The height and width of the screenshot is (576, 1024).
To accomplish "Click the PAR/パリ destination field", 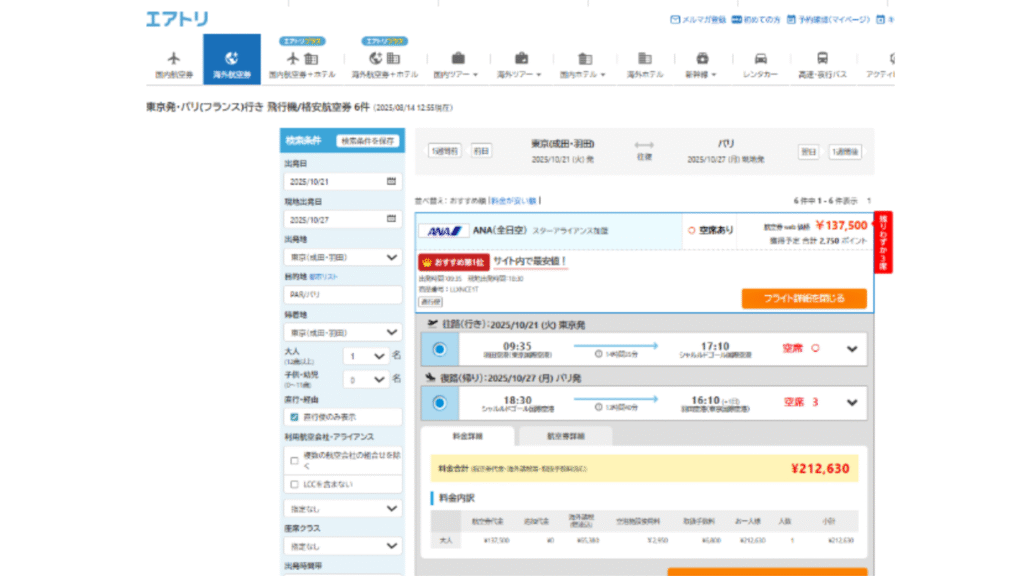I will click(343, 295).
